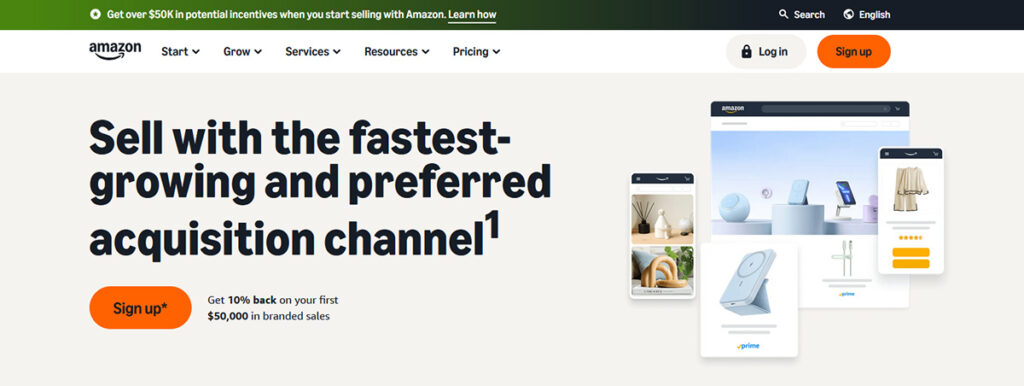Open the Grow navigation menu
1024x386 pixels.
pyautogui.click(x=243, y=52)
